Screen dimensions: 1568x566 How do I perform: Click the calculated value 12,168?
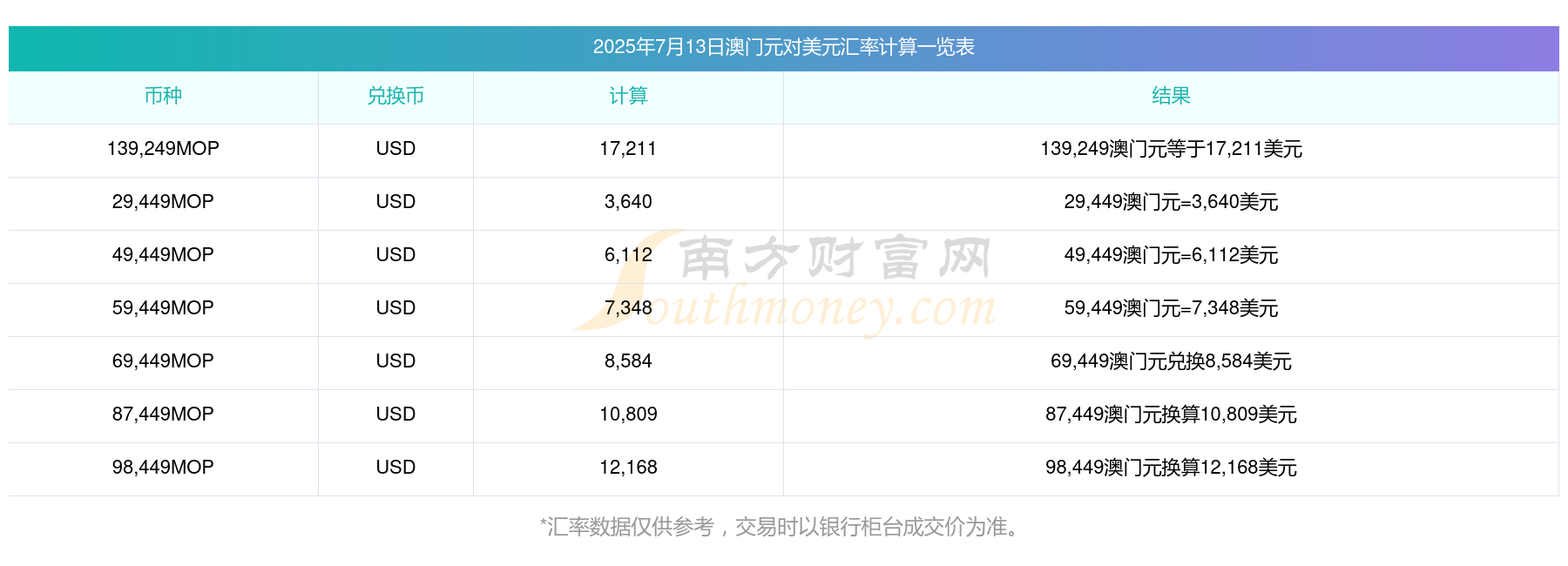pos(628,468)
